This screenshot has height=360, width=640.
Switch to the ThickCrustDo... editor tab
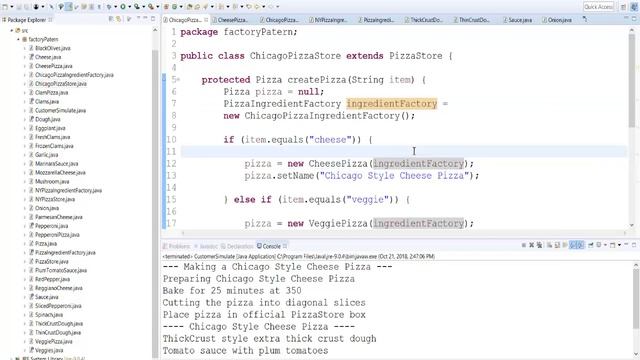426,20
